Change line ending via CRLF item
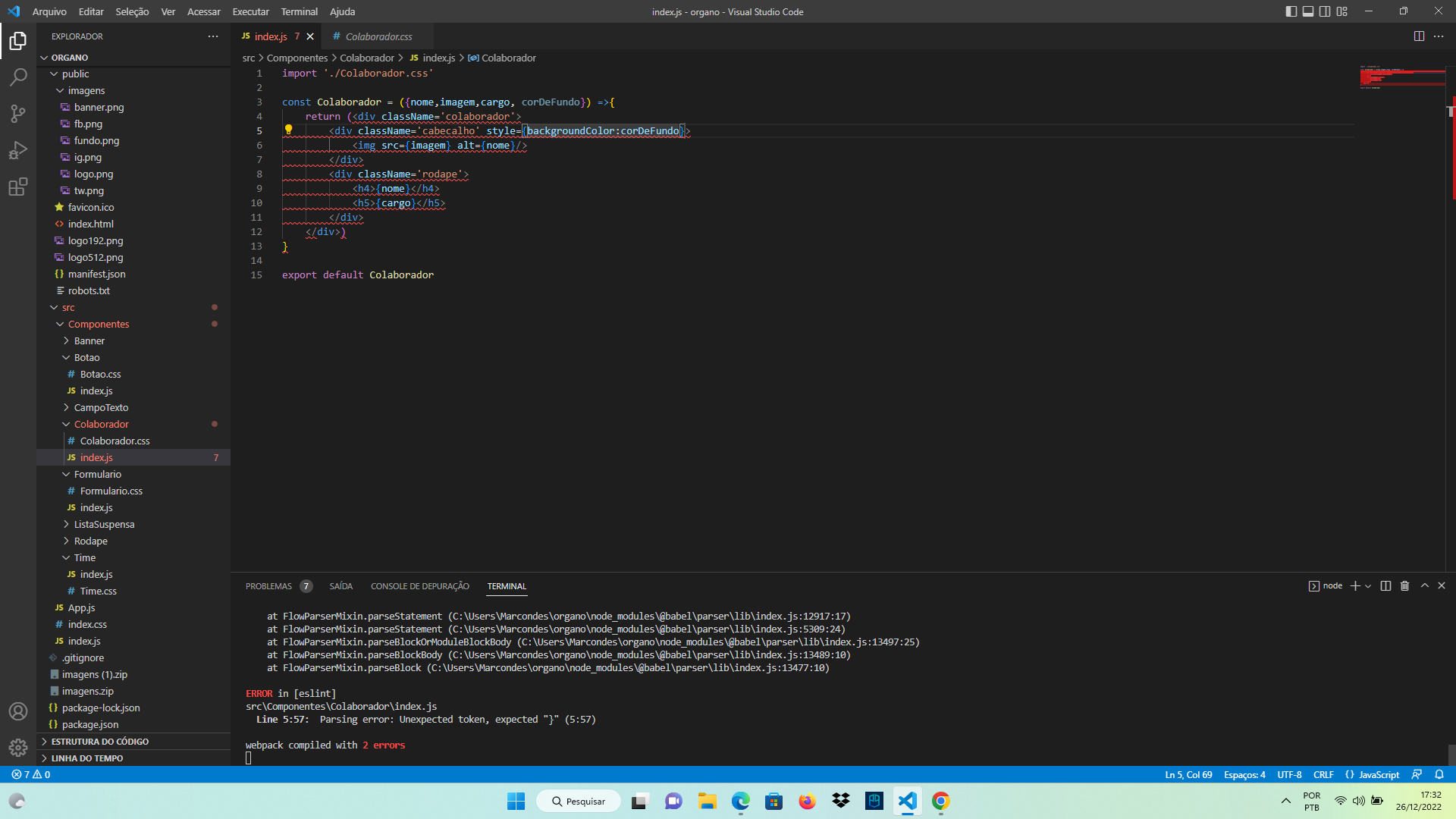The image size is (1456, 819). 1323,775
